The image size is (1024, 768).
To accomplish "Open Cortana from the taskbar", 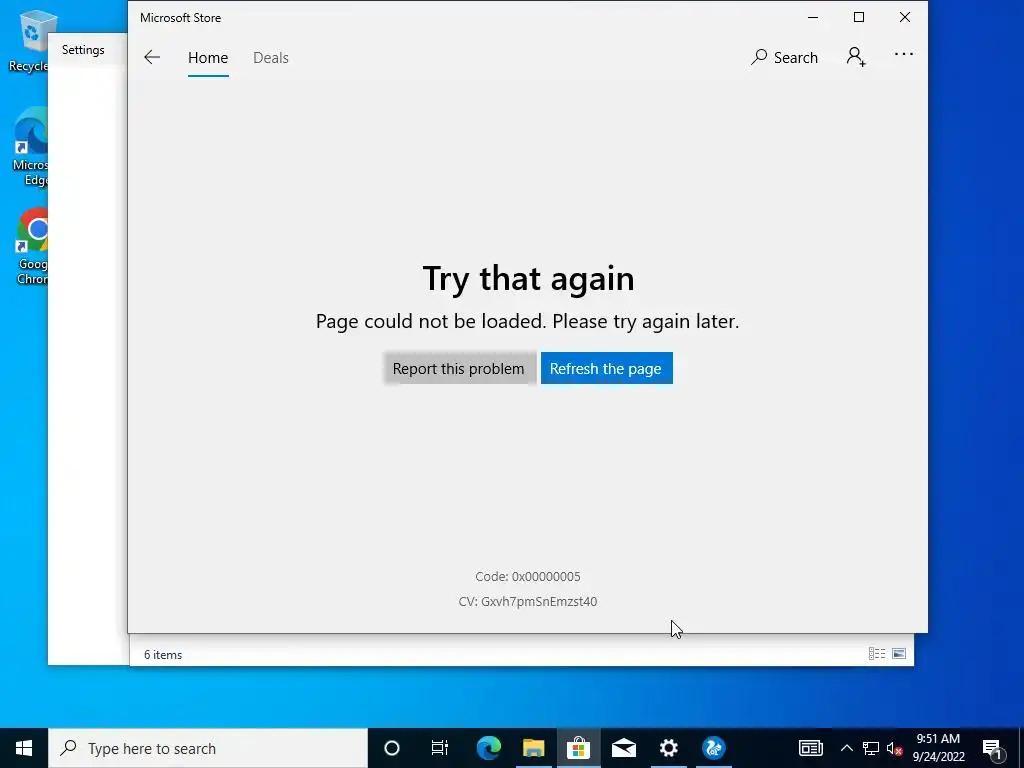I will point(391,748).
